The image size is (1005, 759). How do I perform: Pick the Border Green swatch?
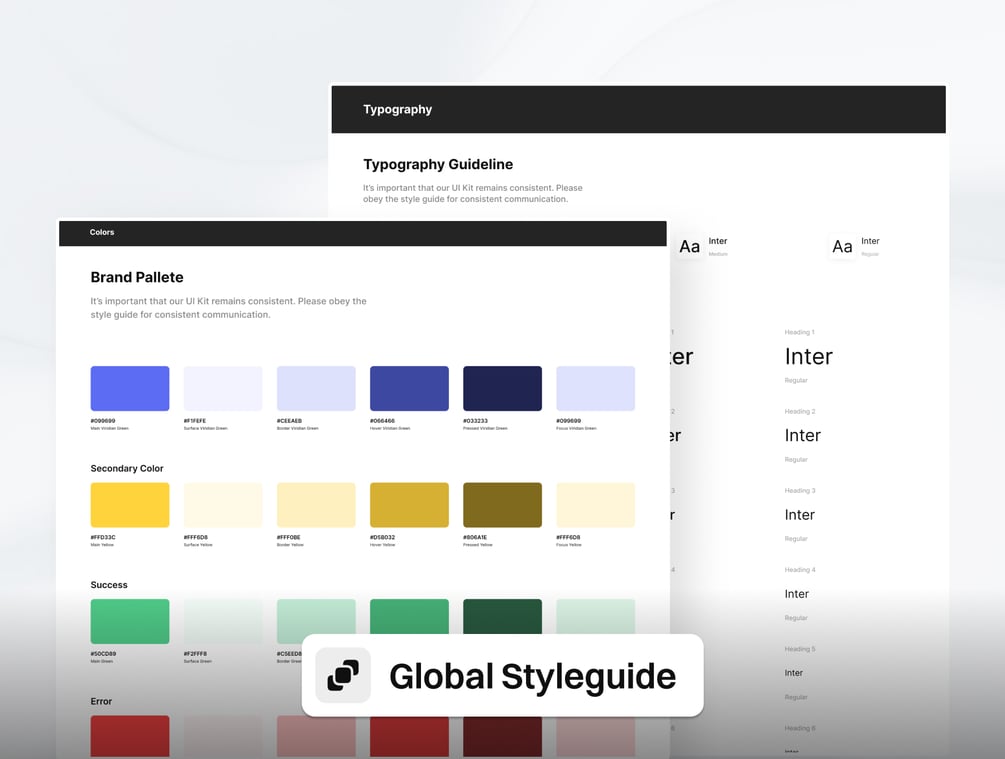316,617
